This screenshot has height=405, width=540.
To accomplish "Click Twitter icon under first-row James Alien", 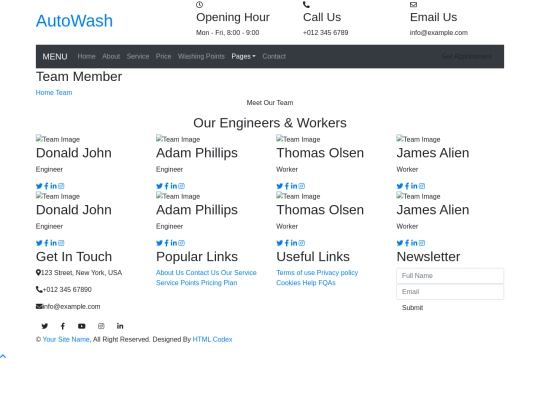I will [x=399, y=186].
